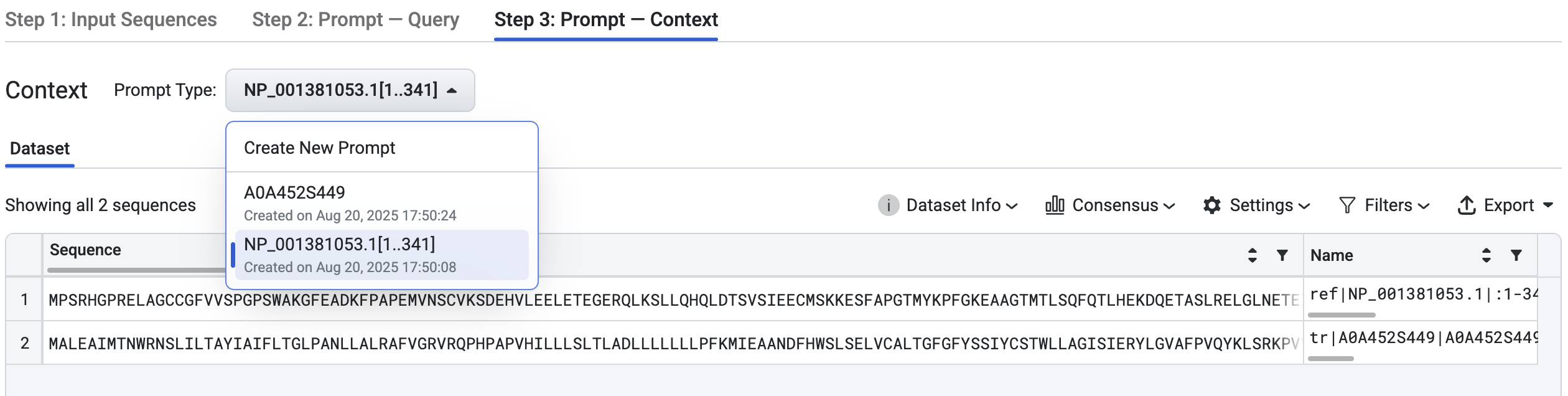Filter the Name column via its funnel icon
Image resolution: width=1568 pixels, height=396 pixels.
(x=1517, y=255)
